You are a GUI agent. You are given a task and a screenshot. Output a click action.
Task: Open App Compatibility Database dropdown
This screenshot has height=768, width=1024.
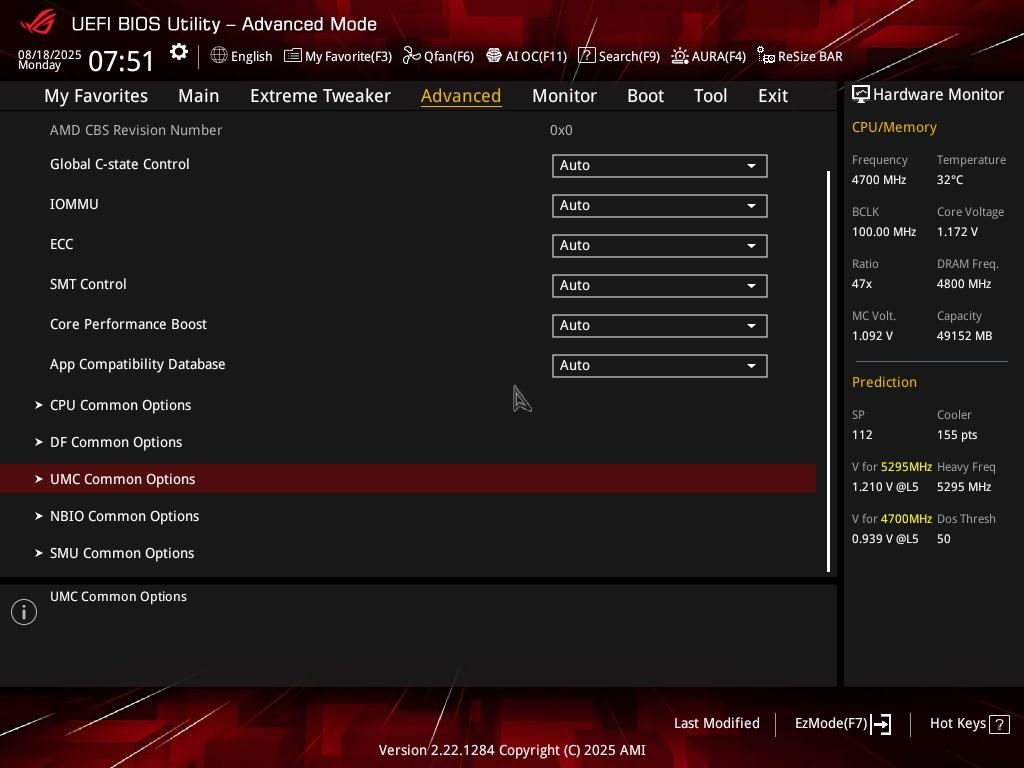[x=660, y=366]
